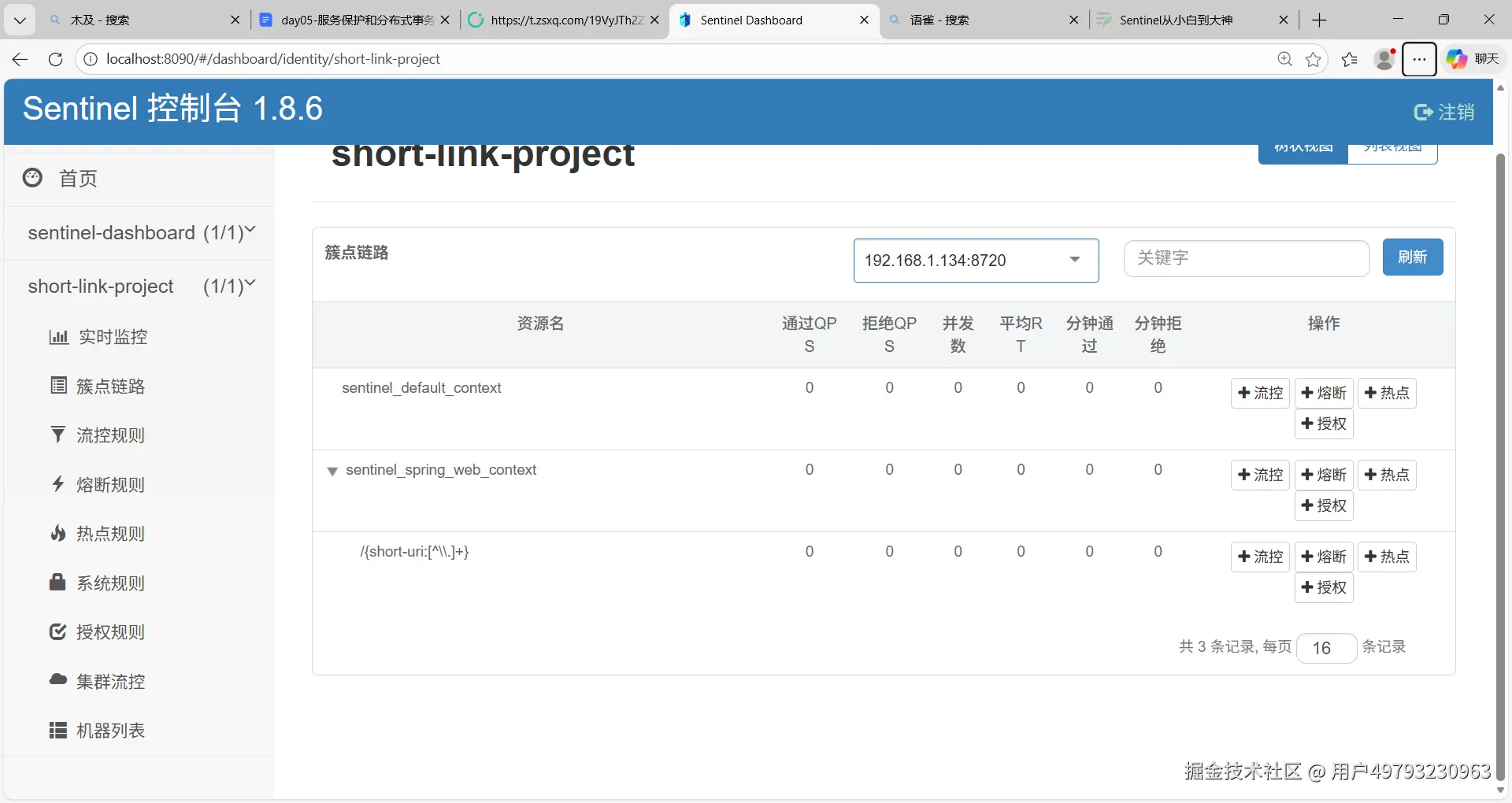Image resolution: width=1512 pixels, height=803 pixels.
Task: Add this page to favorites star
Action: tap(1314, 59)
